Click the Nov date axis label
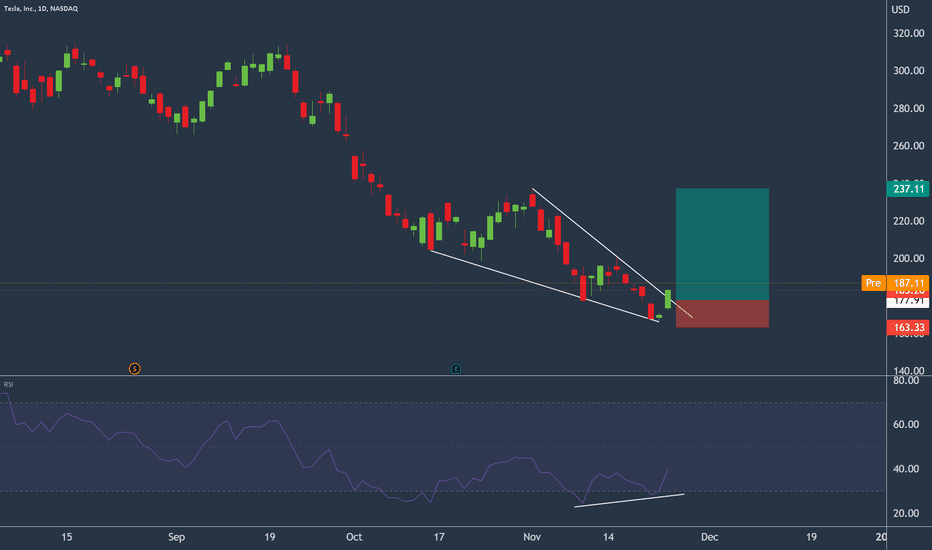Image resolution: width=932 pixels, height=550 pixels. click(532, 537)
